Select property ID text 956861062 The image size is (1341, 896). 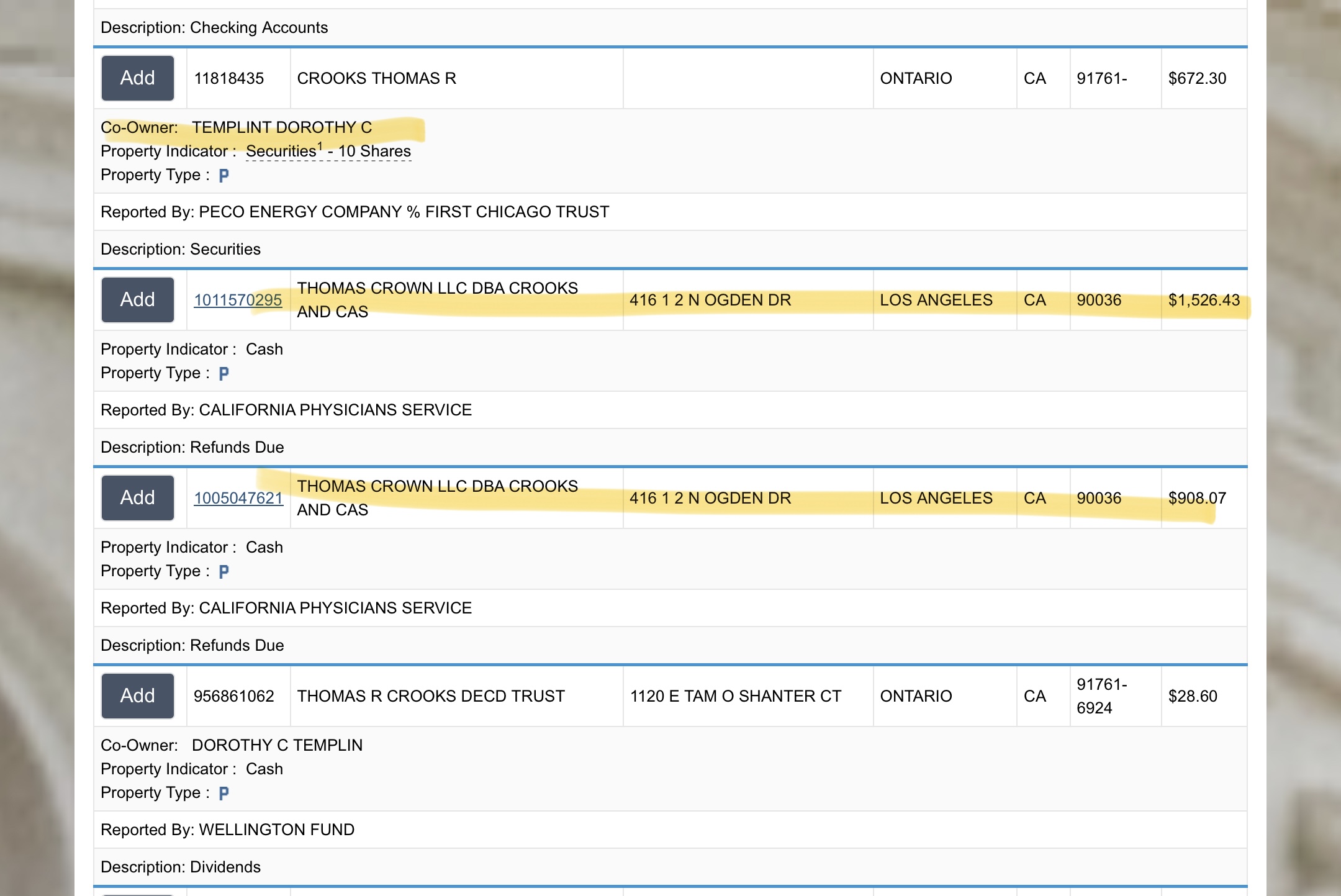coord(234,696)
